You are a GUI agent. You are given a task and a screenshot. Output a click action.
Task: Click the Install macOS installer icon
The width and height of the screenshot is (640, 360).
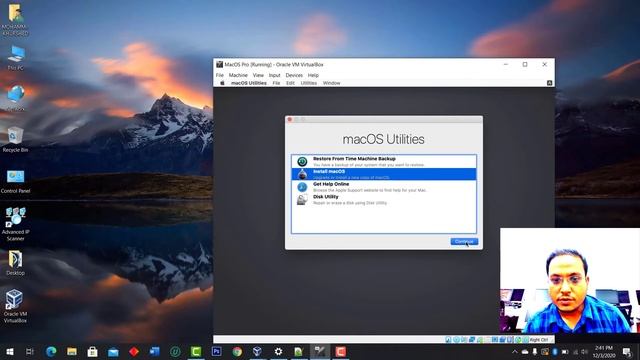tap(302, 174)
